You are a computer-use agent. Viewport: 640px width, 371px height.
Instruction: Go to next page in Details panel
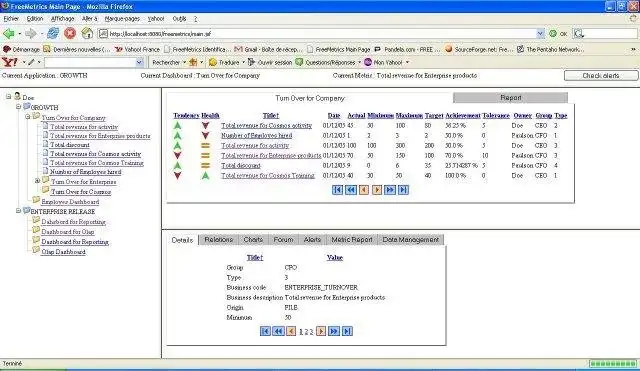click(321, 331)
